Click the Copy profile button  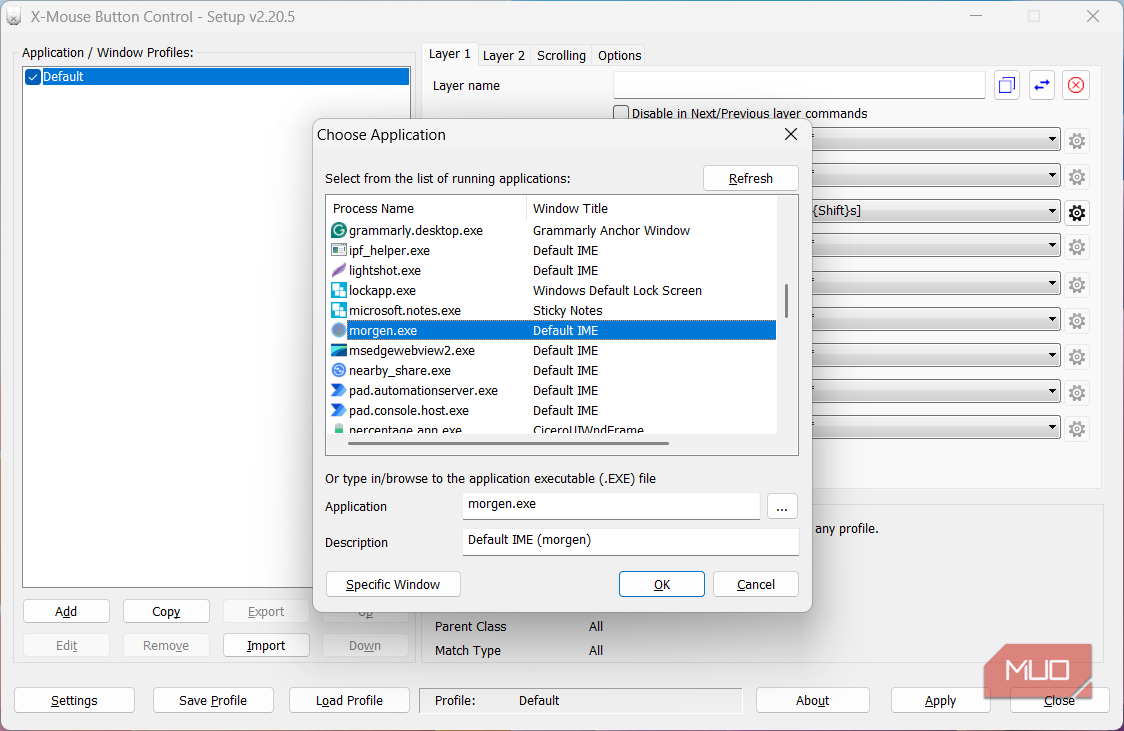(166, 611)
